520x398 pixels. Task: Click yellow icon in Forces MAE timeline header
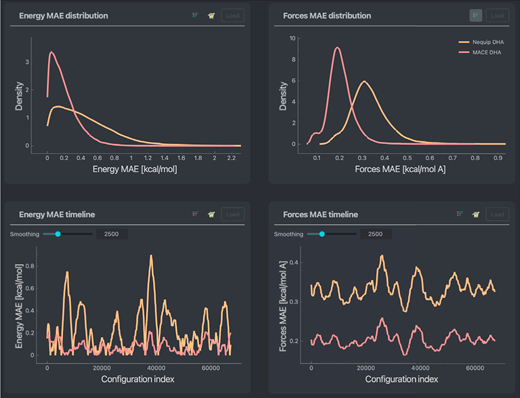coord(476,214)
